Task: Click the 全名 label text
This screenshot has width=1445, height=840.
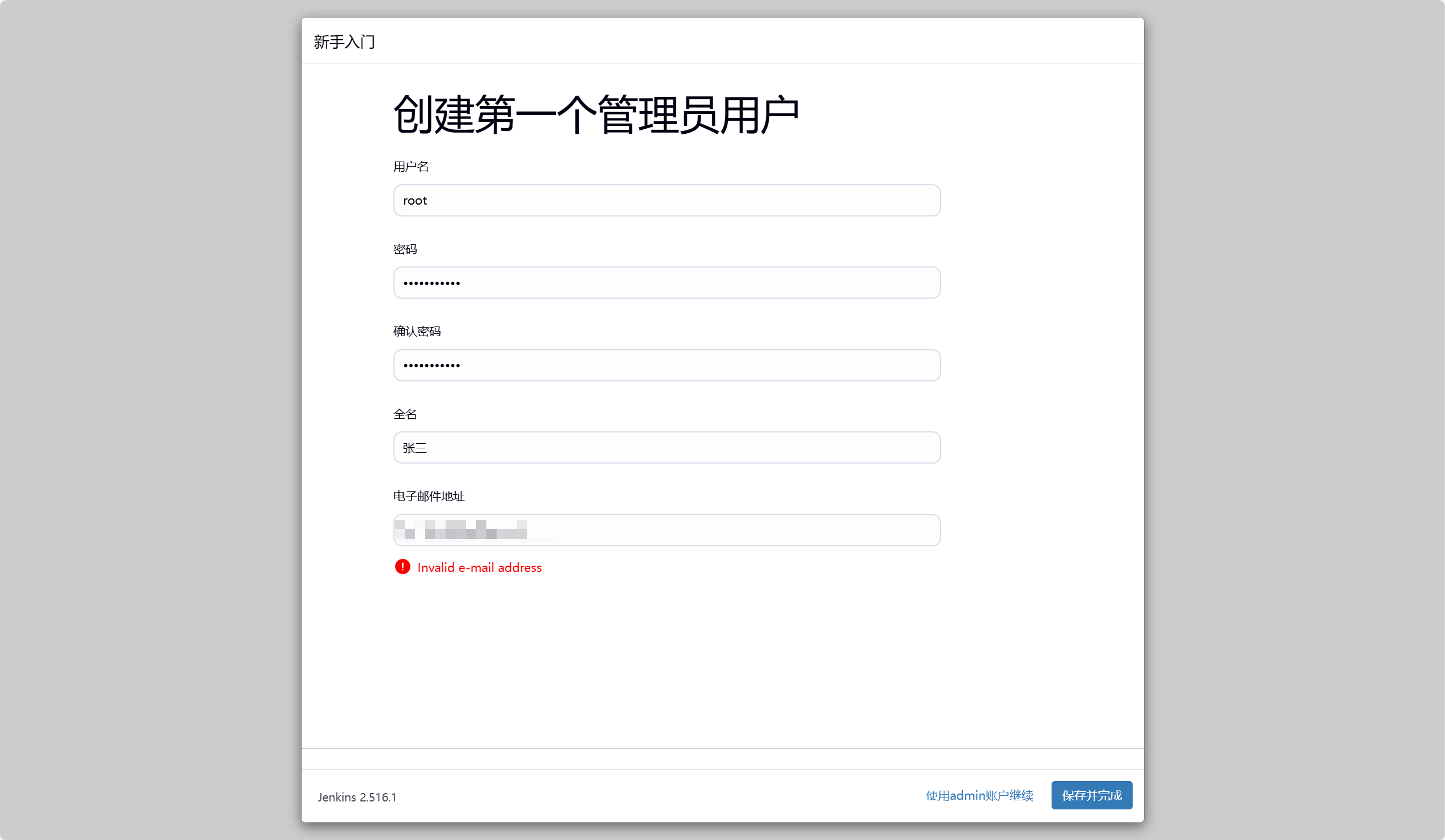Action: (405, 413)
